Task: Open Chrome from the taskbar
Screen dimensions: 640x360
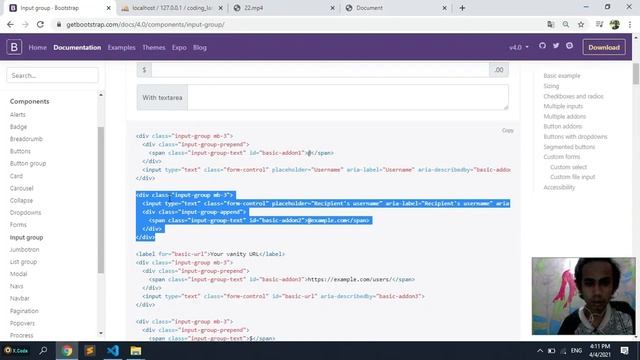Action: [x=67, y=351]
